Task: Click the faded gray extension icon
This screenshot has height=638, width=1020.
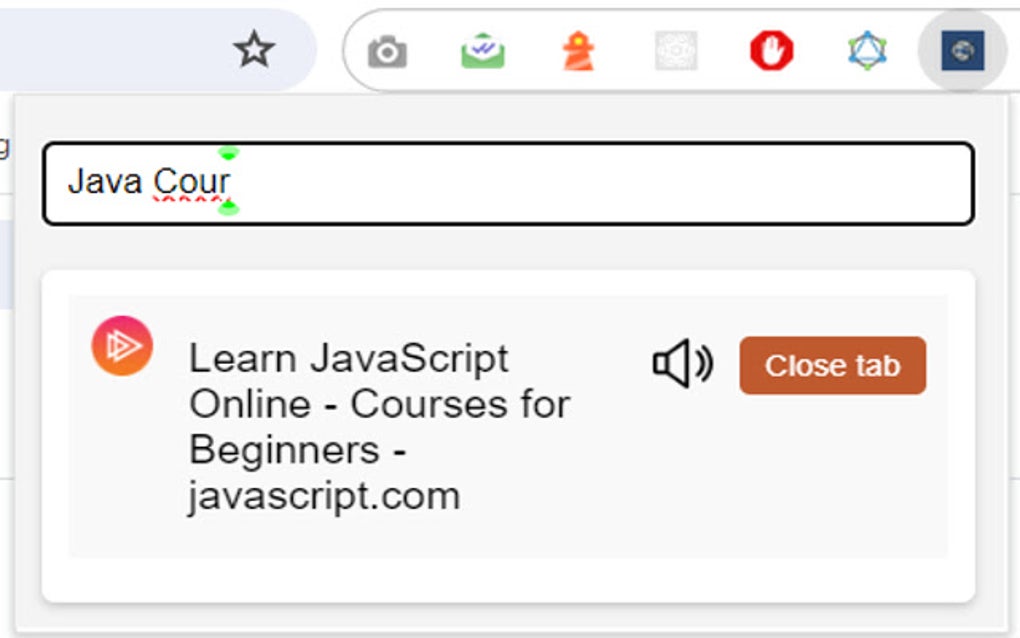Action: coord(675,51)
